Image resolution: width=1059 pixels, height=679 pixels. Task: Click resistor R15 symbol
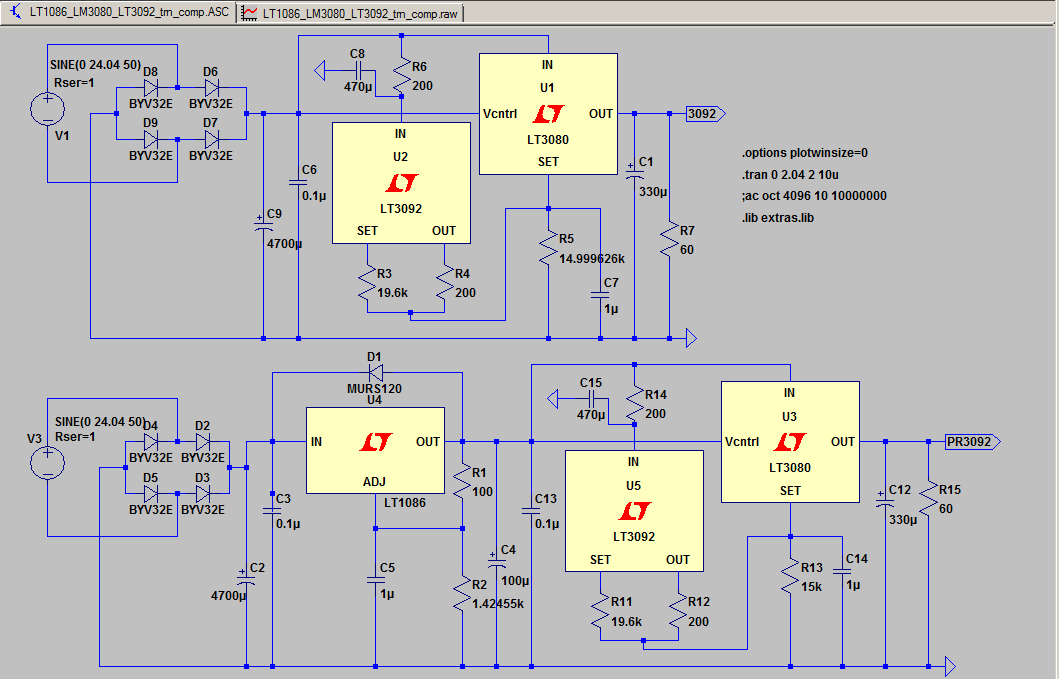tap(929, 499)
